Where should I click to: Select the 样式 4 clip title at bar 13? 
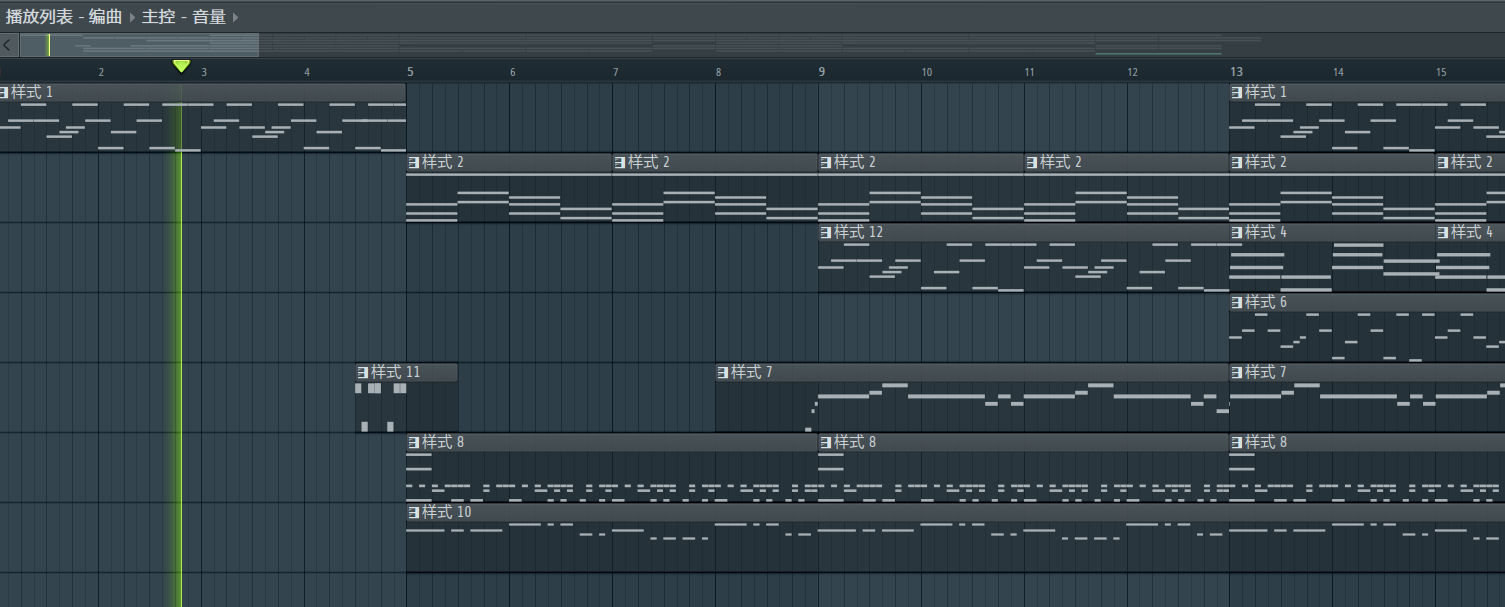[x=1266, y=232]
